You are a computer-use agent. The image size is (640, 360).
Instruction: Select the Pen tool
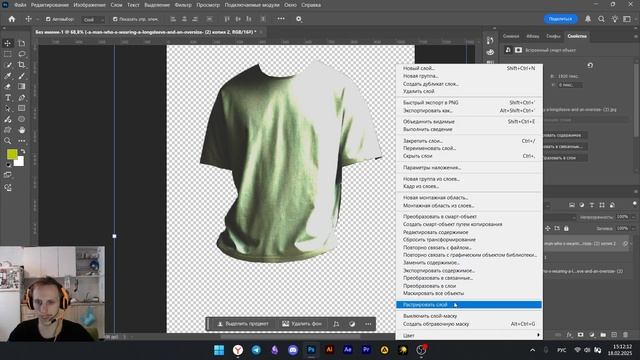point(22,98)
